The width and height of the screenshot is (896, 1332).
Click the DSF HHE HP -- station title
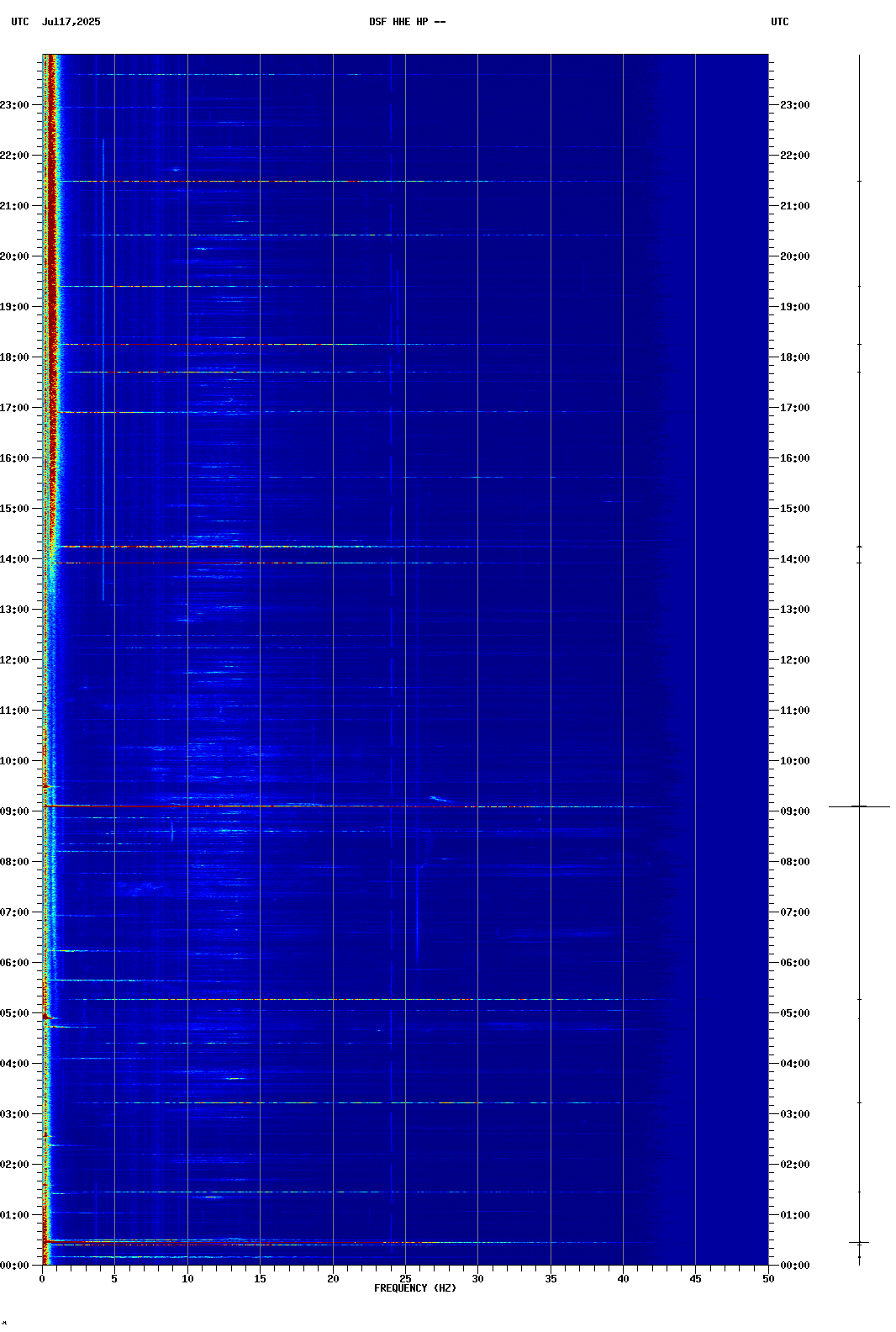pos(408,22)
